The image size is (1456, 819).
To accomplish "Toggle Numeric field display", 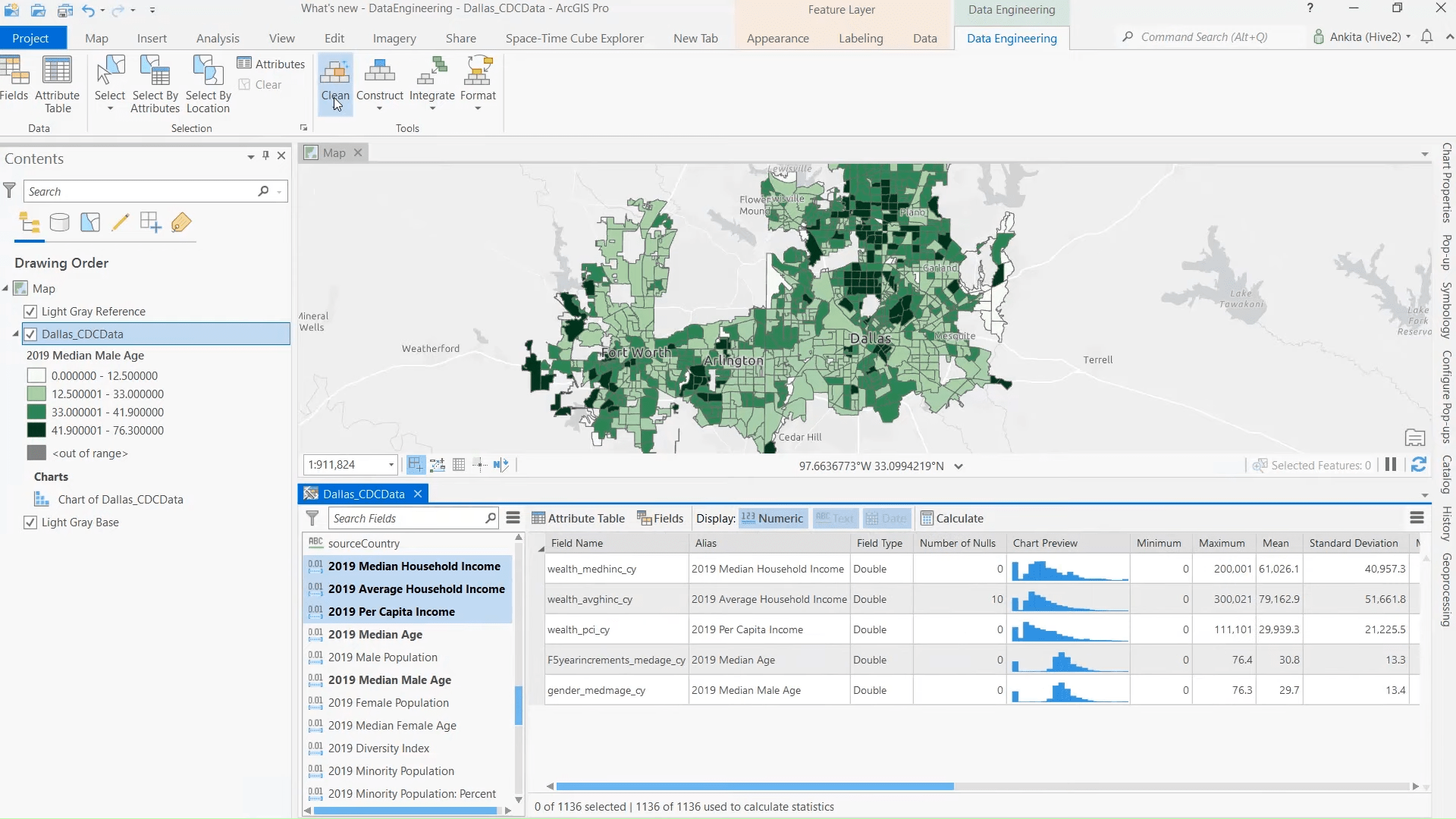I will click(x=772, y=519).
